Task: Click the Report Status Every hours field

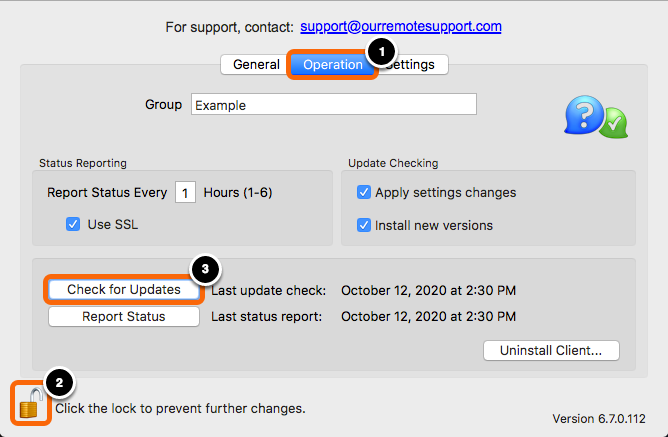Action: tap(185, 193)
